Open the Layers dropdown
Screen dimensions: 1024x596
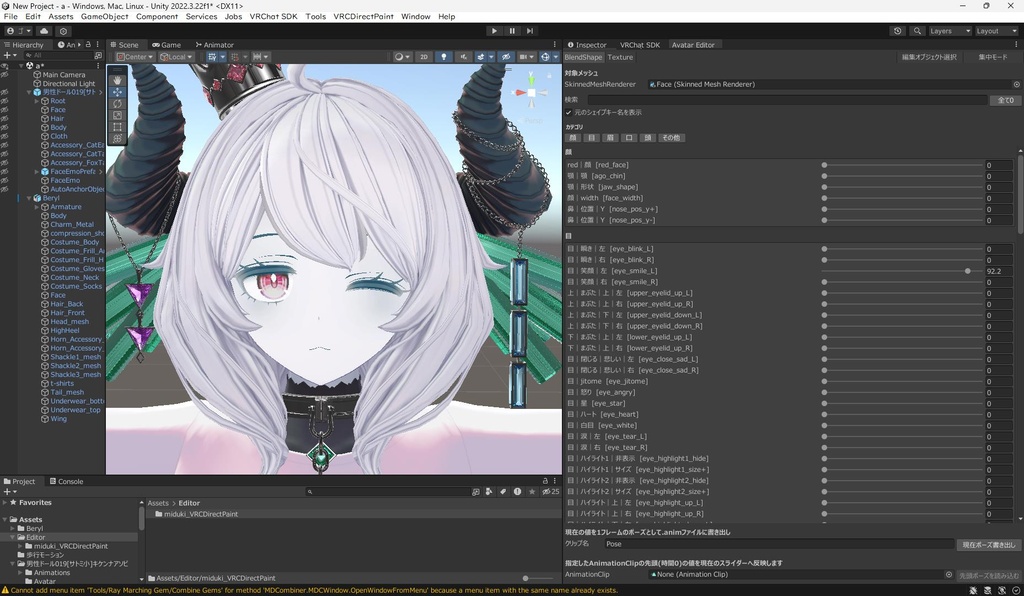[950, 31]
